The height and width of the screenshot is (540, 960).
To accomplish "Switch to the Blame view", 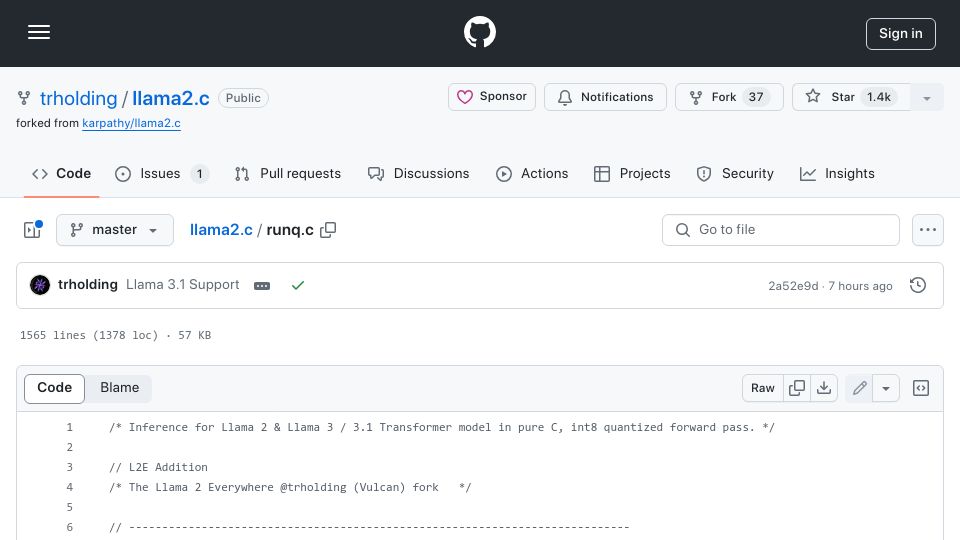I will [x=119, y=388].
